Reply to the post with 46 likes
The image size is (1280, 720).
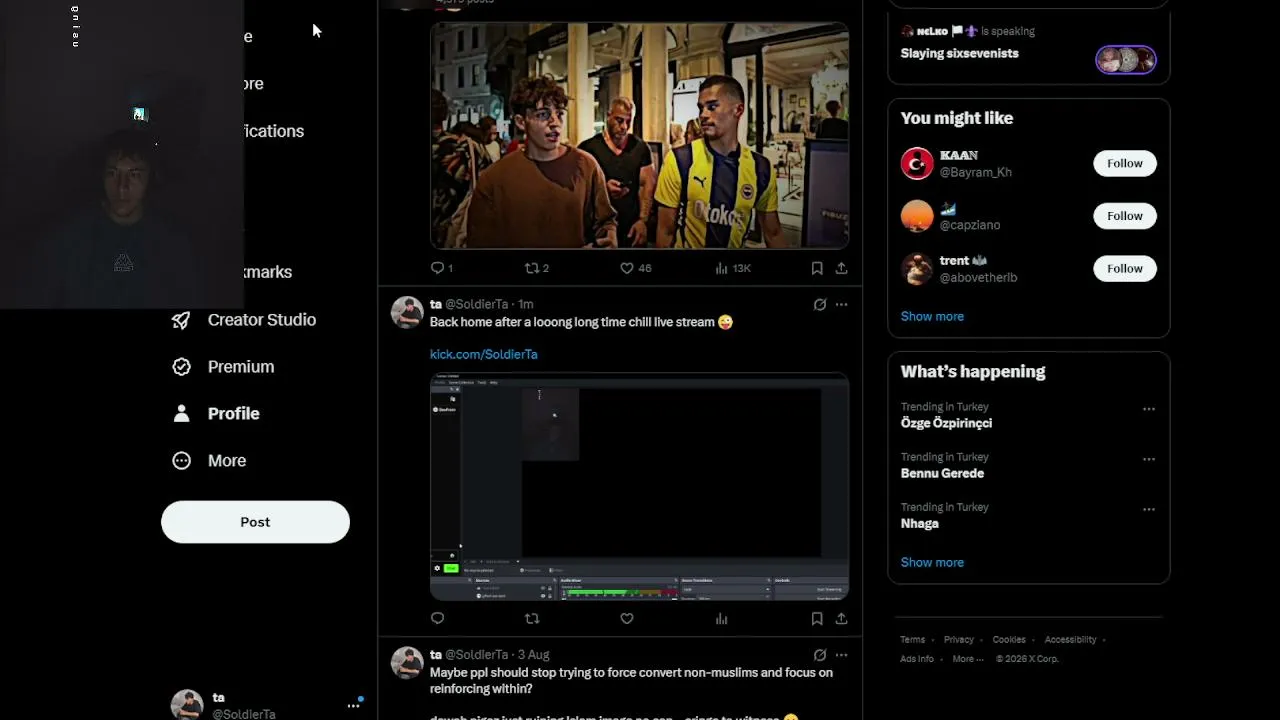pos(441,268)
